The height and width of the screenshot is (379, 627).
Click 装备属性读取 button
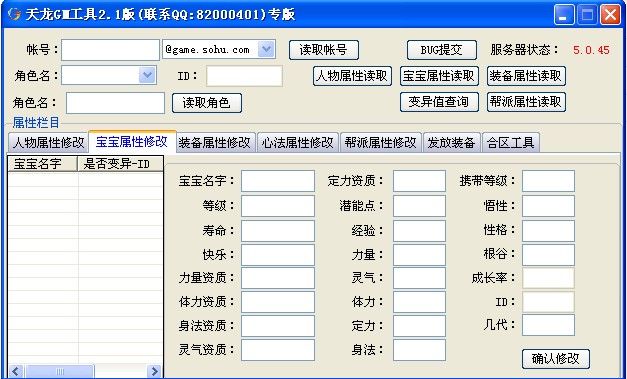click(x=526, y=76)
